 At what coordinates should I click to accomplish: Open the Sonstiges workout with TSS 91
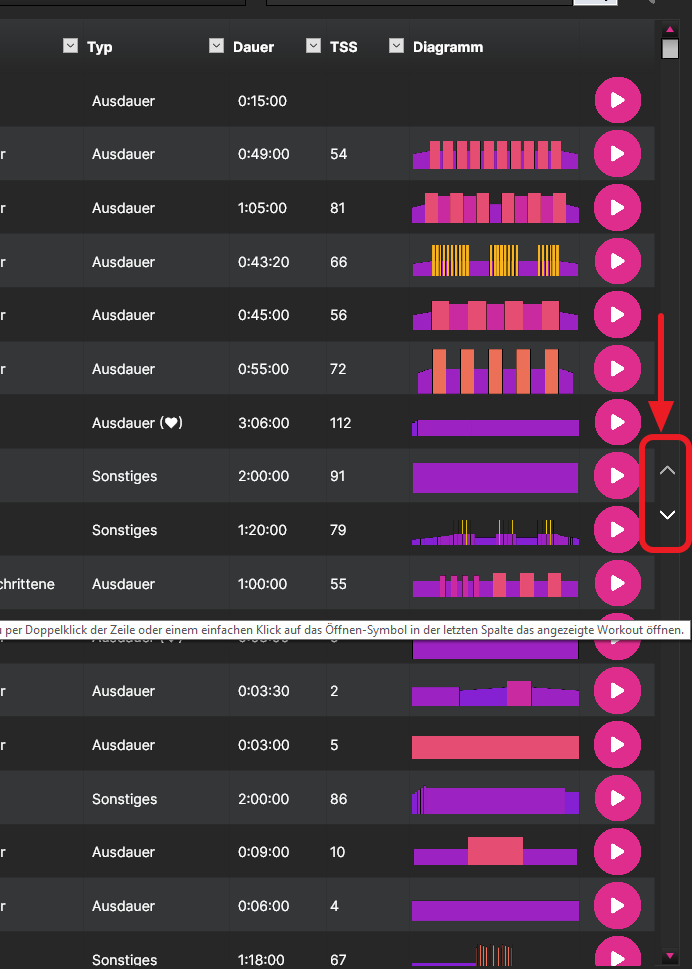pos(617,476)
